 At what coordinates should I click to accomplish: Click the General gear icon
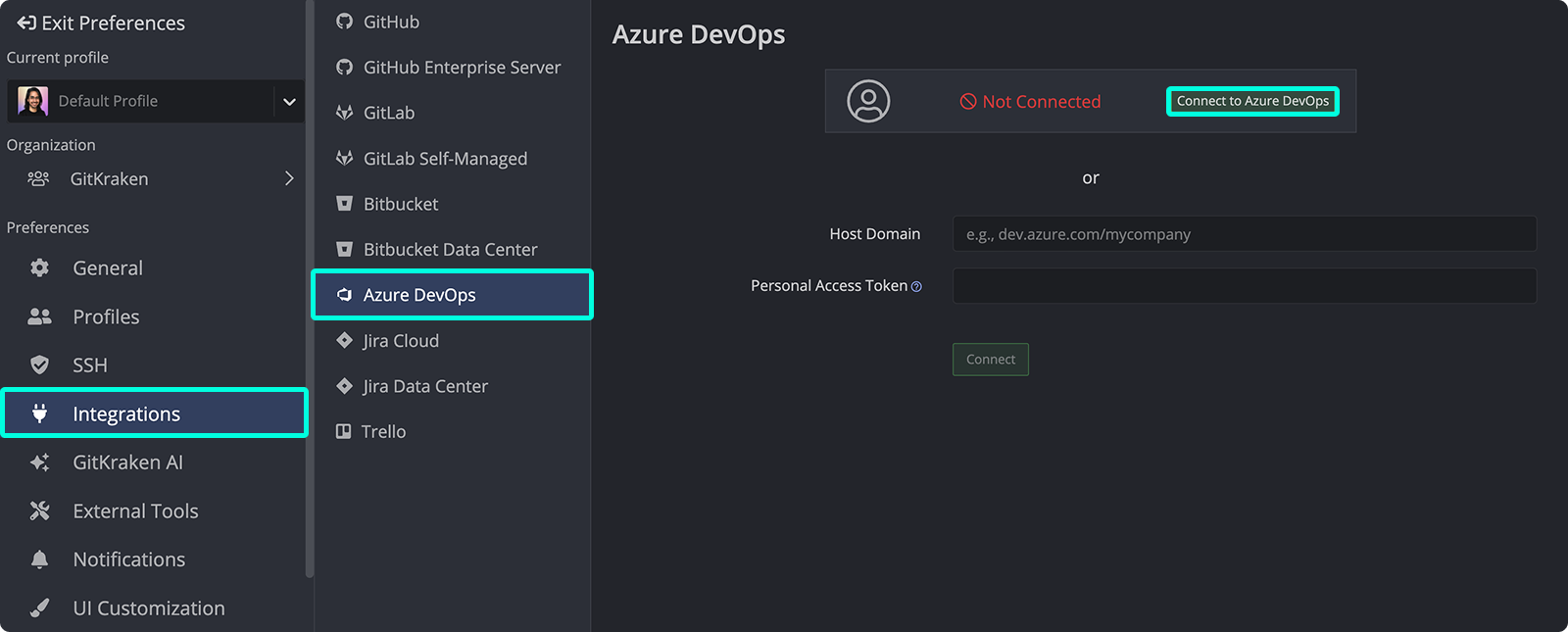(x=39, y=267)
